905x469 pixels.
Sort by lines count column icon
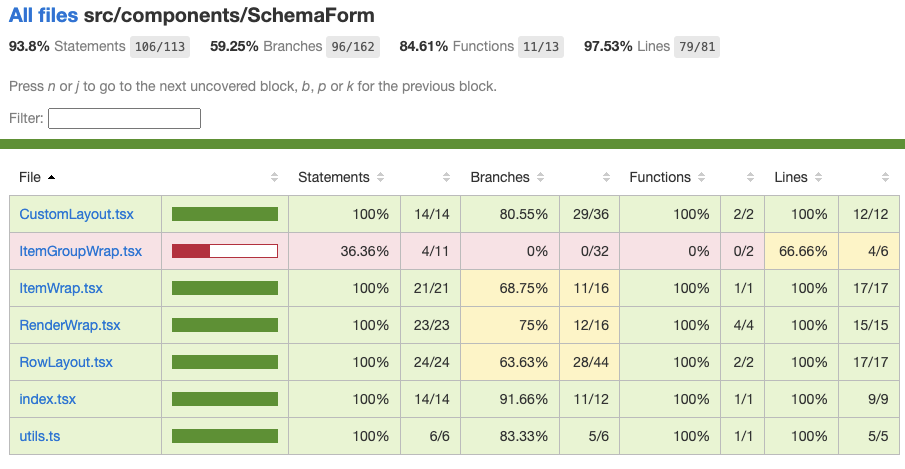885,177
